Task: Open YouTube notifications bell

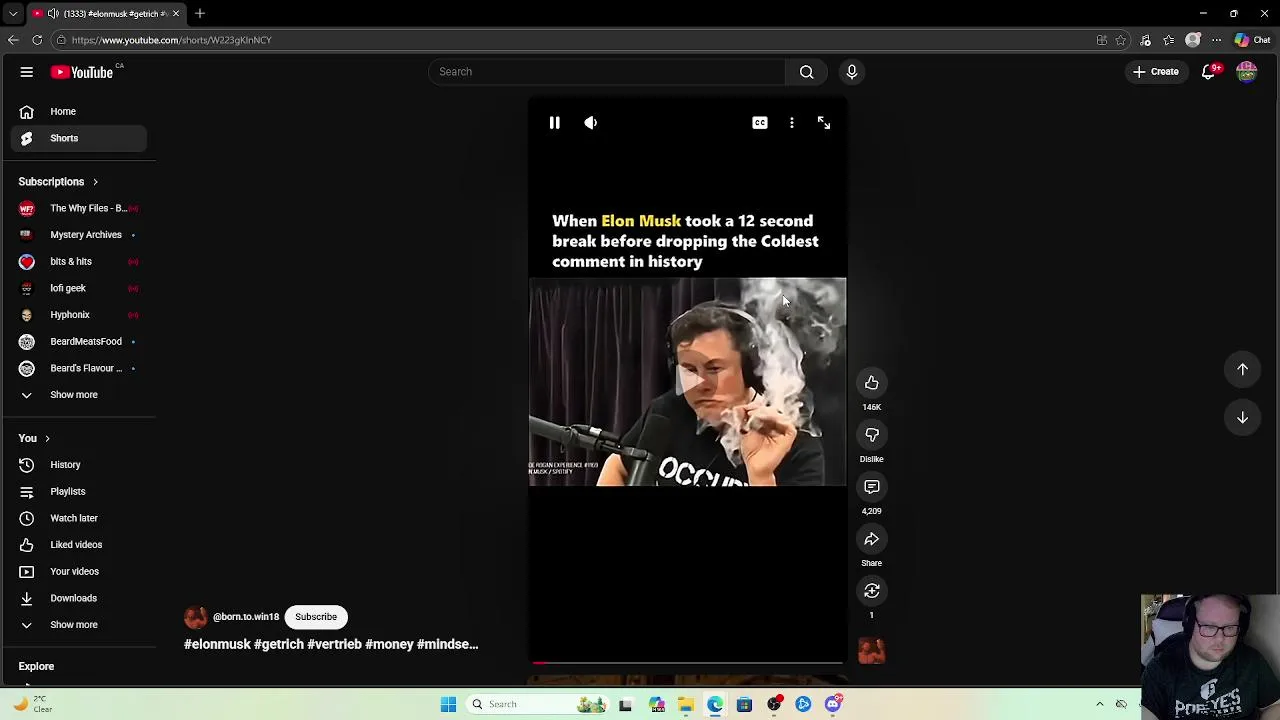Action: pyautogui.click(x=1209, y=72)
